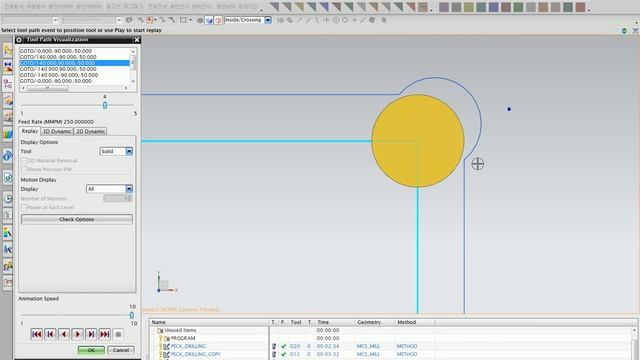Click the D12 tool cell
Image resolution: width=640 pixels, height=360 pixels.
coord(295,354)
